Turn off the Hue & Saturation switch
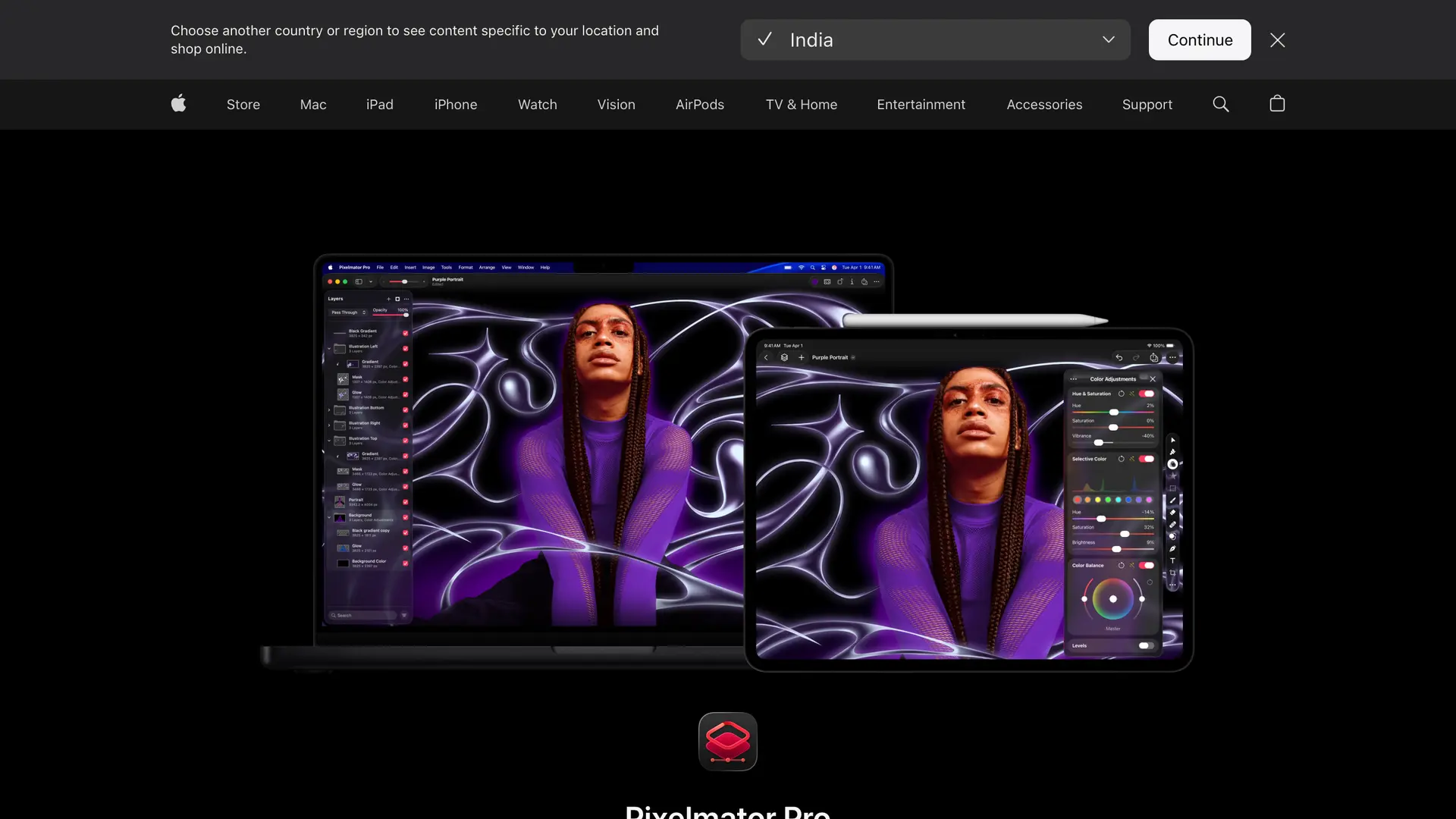The height and width of the screenshot is (819, 1456). [x=1147, y=394]
